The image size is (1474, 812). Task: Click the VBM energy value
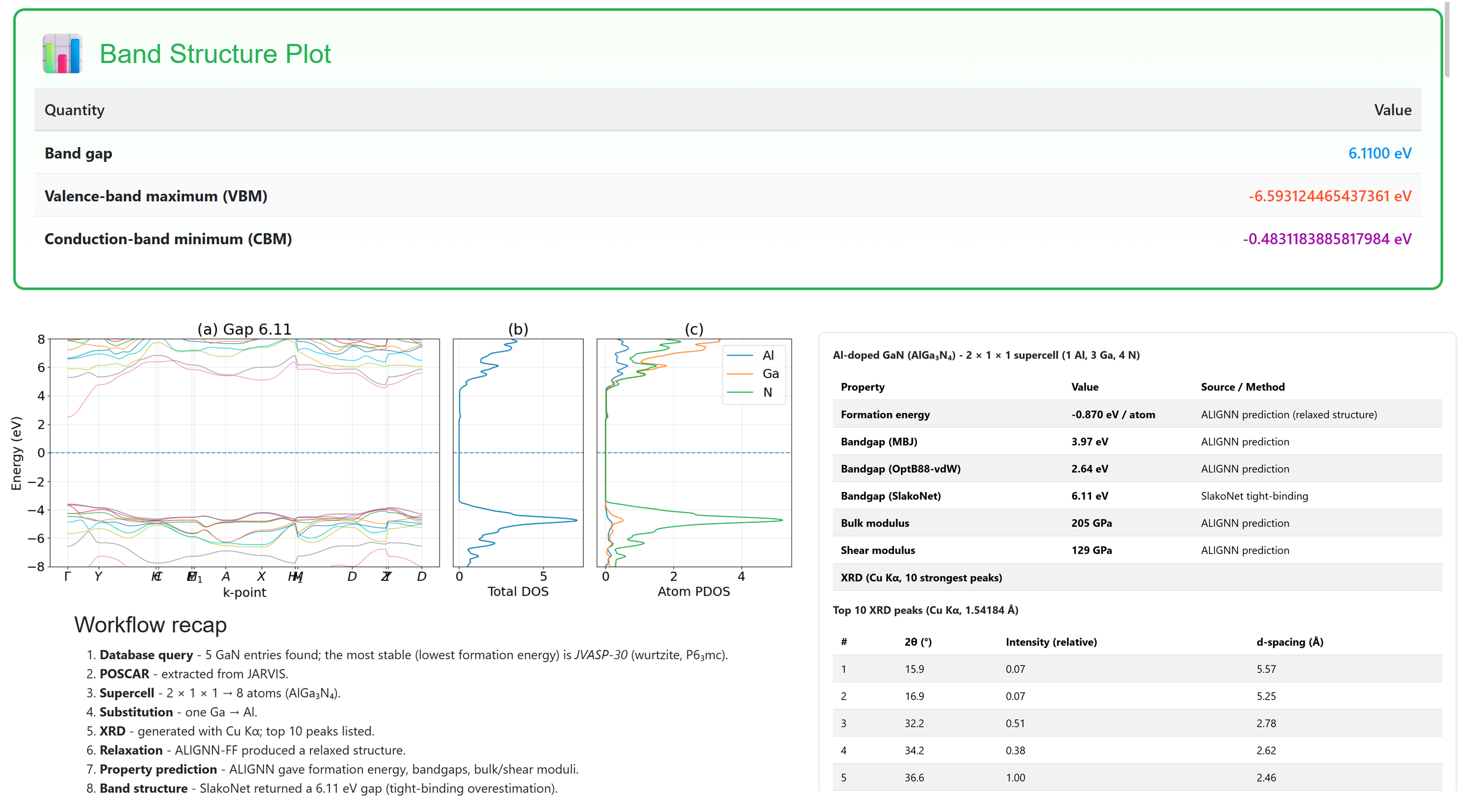click(1329, 197)
